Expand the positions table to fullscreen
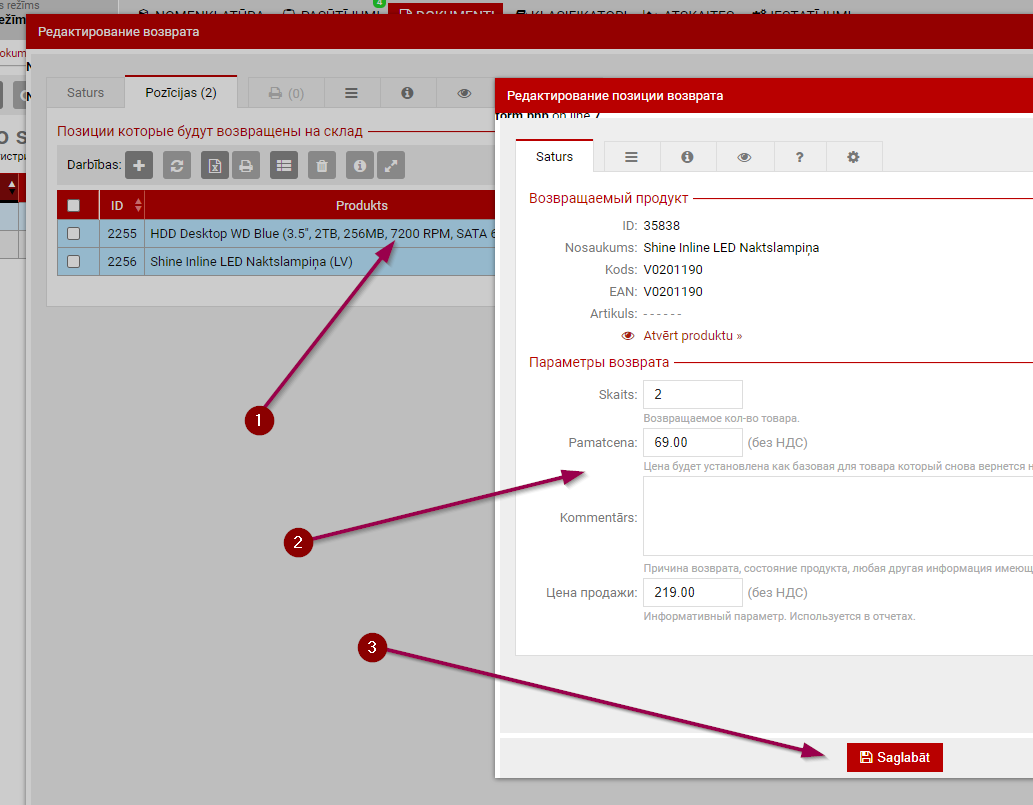 click(x=390, y=166)
